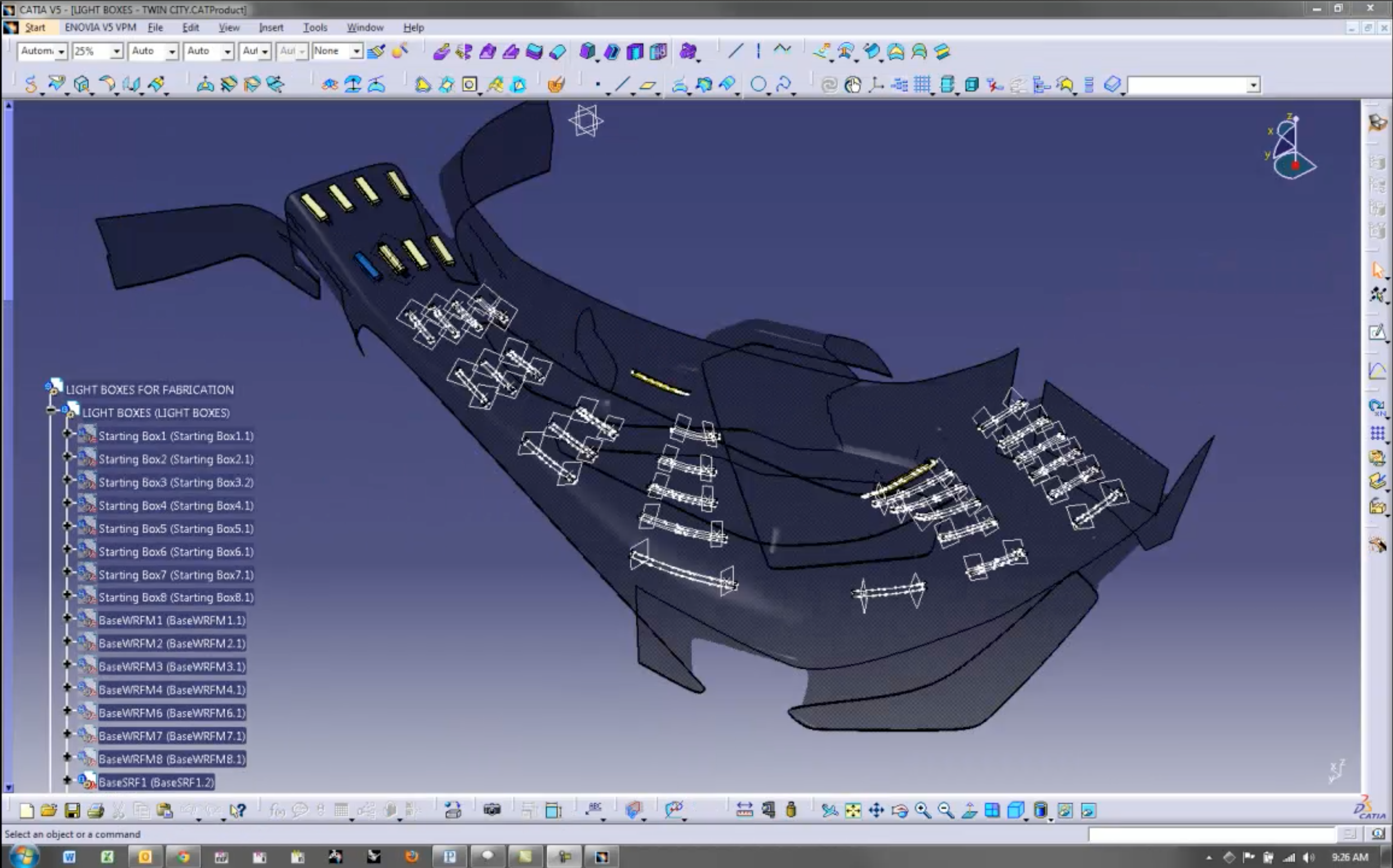
Task: Open the Automatic color dropdown
Action: pyautogui.click(x=61, y=52)
